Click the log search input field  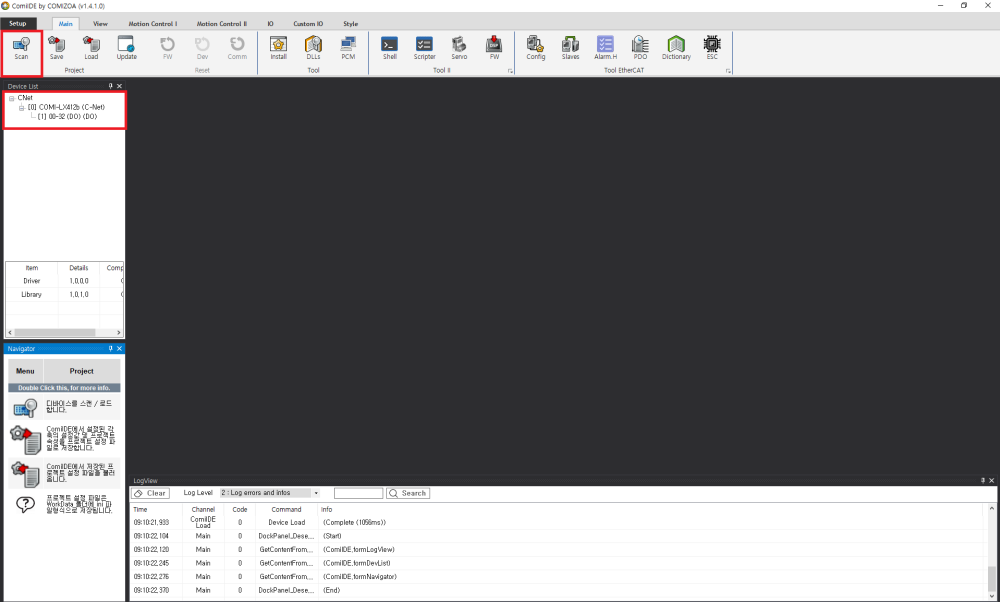point(358,493)
